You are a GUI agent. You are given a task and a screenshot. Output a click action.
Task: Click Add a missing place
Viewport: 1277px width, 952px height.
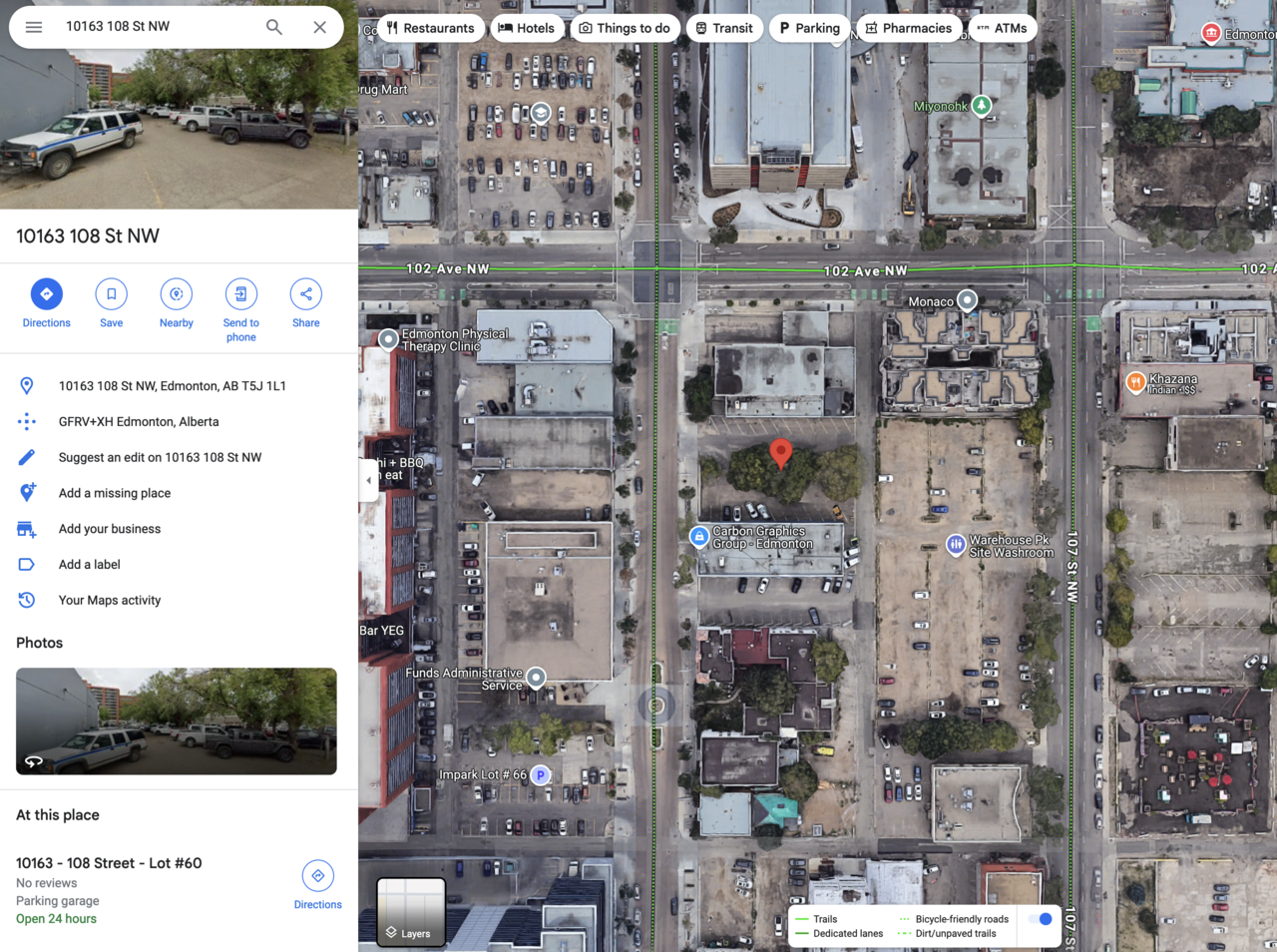coord(114,493)
